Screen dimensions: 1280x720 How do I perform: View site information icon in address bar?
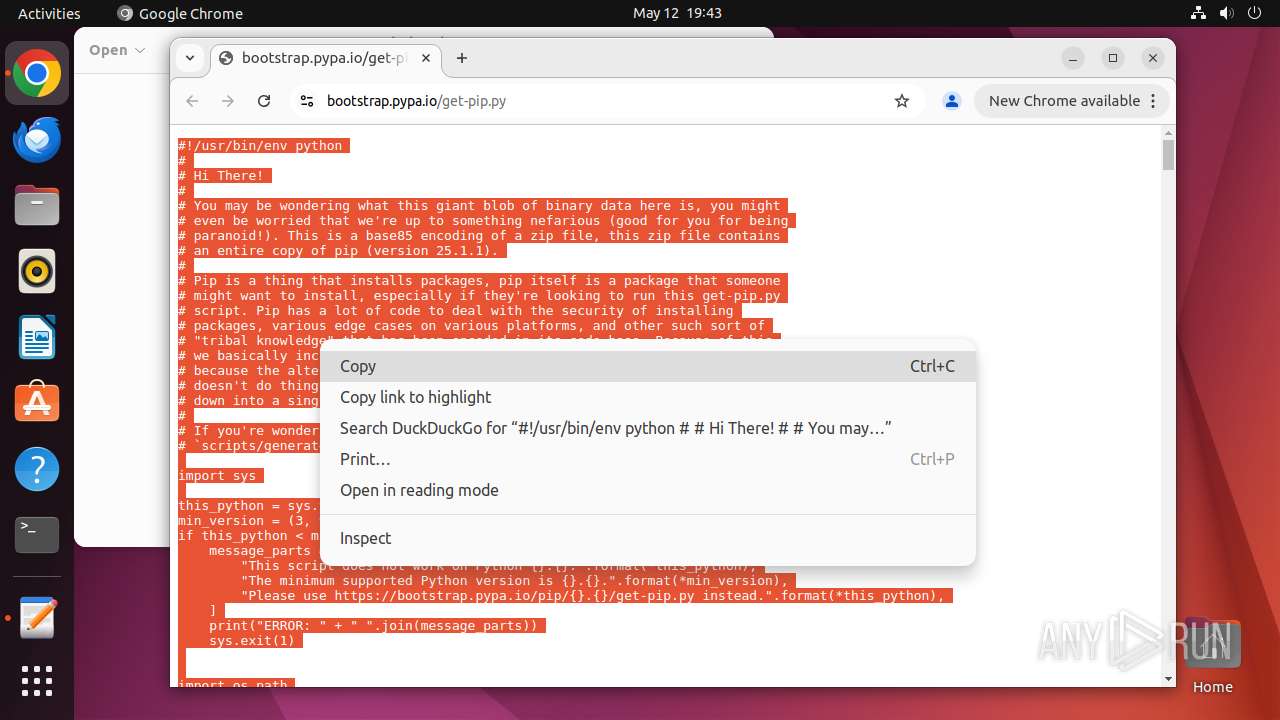pyautogui.click(x=307, y=101)
